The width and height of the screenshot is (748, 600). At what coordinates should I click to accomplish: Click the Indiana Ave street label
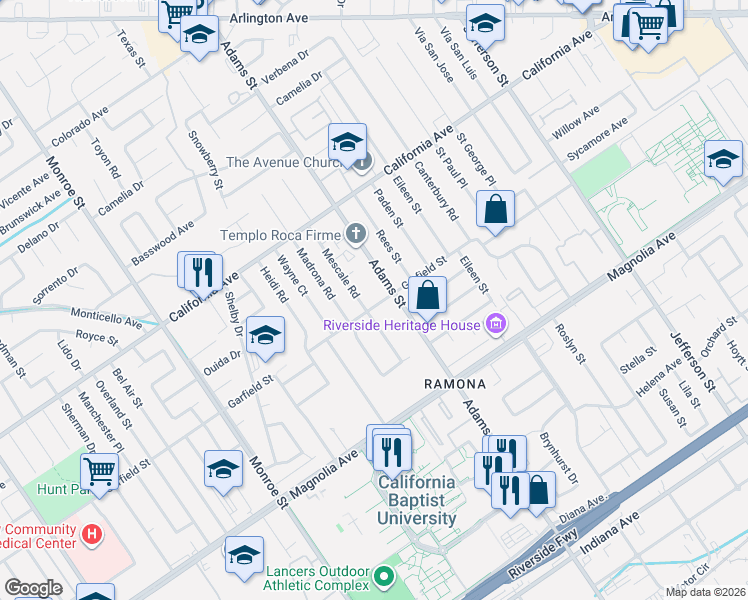(x=609, y=533)
